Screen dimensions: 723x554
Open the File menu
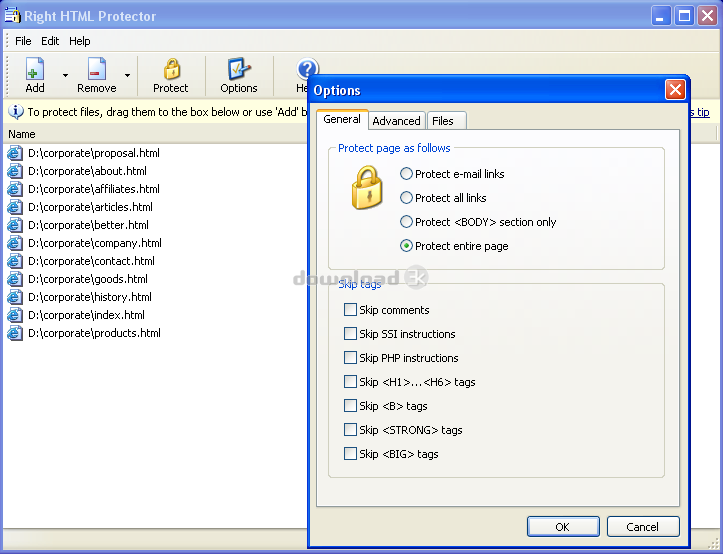(23, 41)
